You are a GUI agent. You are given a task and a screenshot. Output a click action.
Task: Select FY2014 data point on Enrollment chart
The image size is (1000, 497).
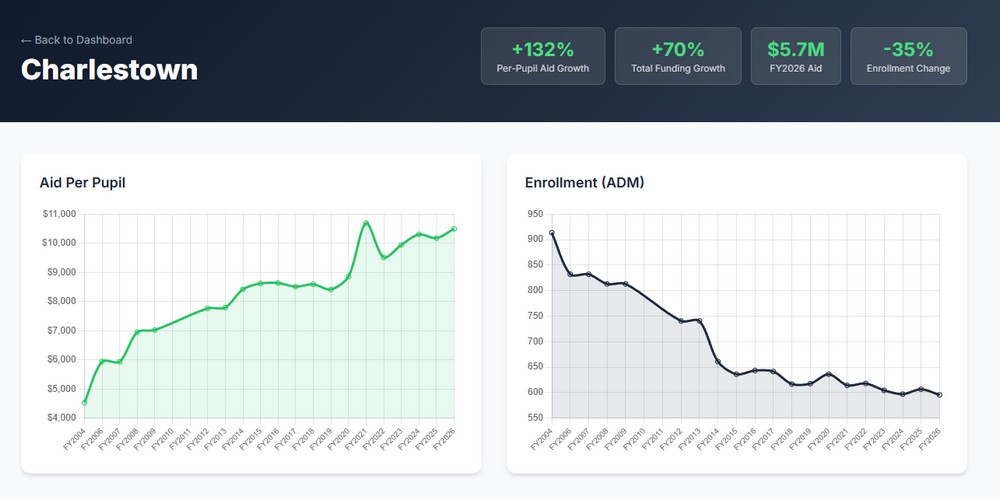tap(718, 362)
